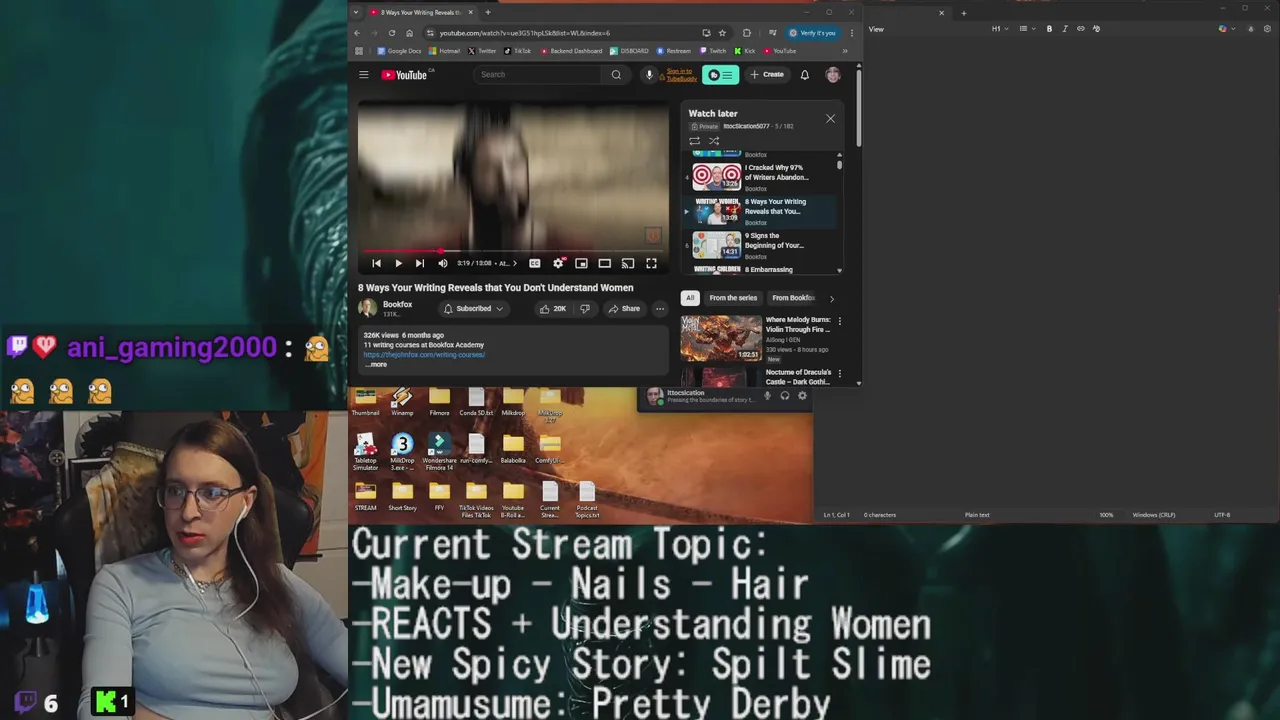Open 9 Signs the Beginning playlist thumbnail
The width and height of the screenshot is (1280, 720).
[716, 245]
